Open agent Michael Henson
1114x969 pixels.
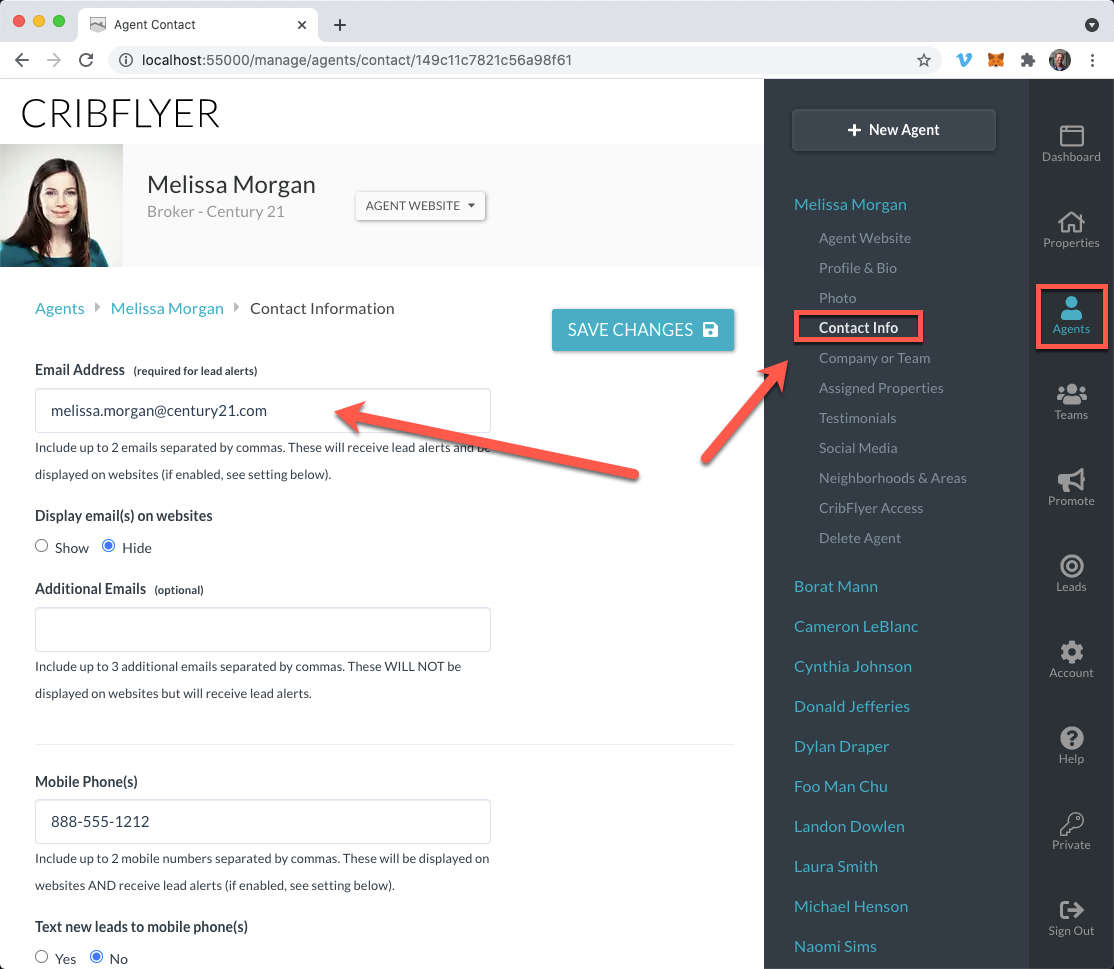[x=850, y=906]
